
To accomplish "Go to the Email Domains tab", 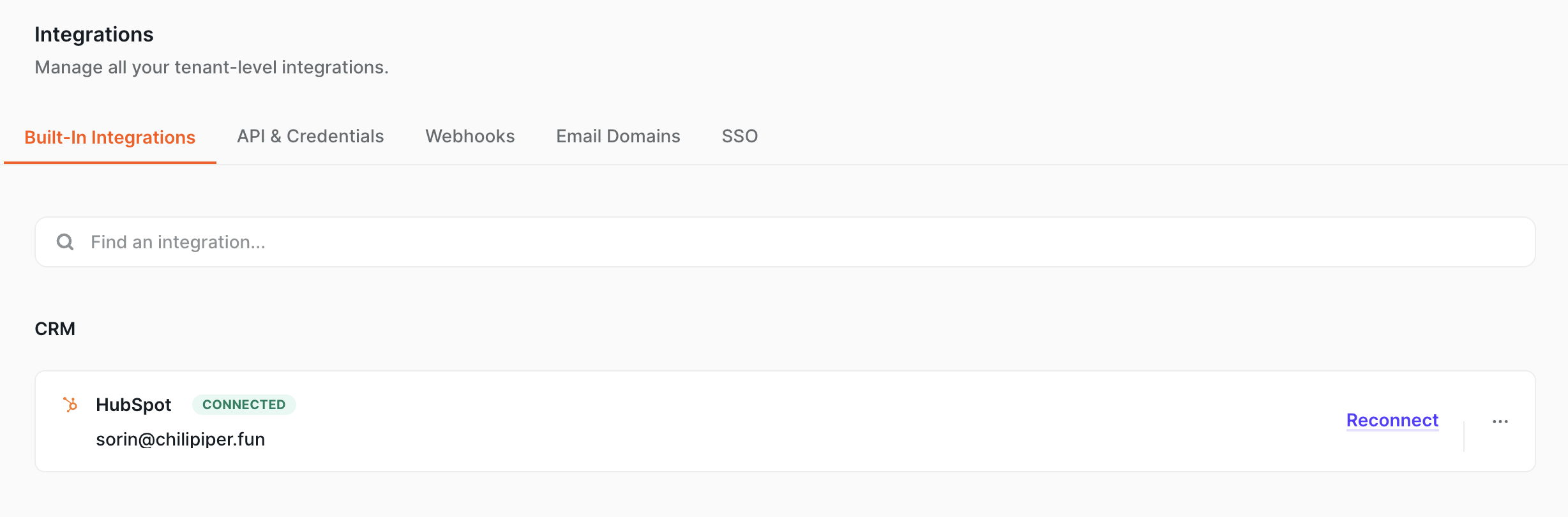I will 618,136.
